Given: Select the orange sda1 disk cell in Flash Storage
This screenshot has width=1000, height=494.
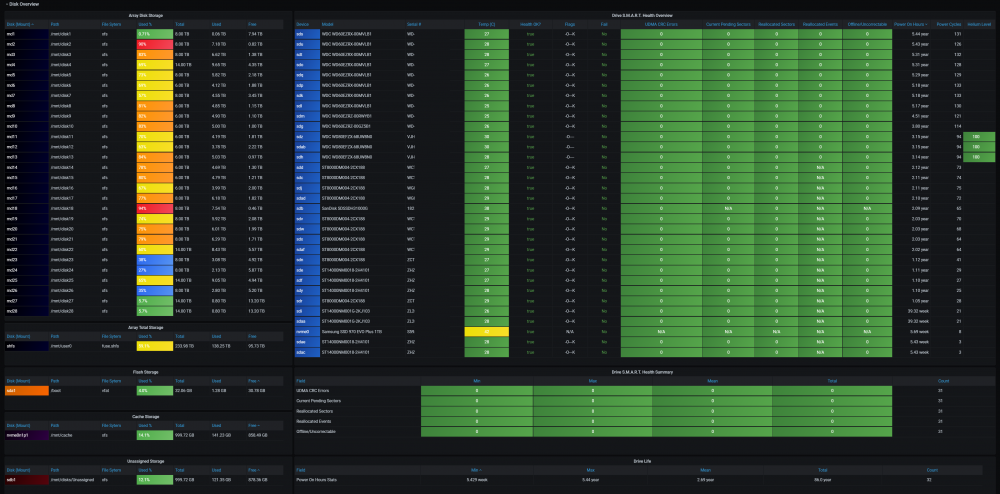Looking at the screenshot, I should 27,390.
